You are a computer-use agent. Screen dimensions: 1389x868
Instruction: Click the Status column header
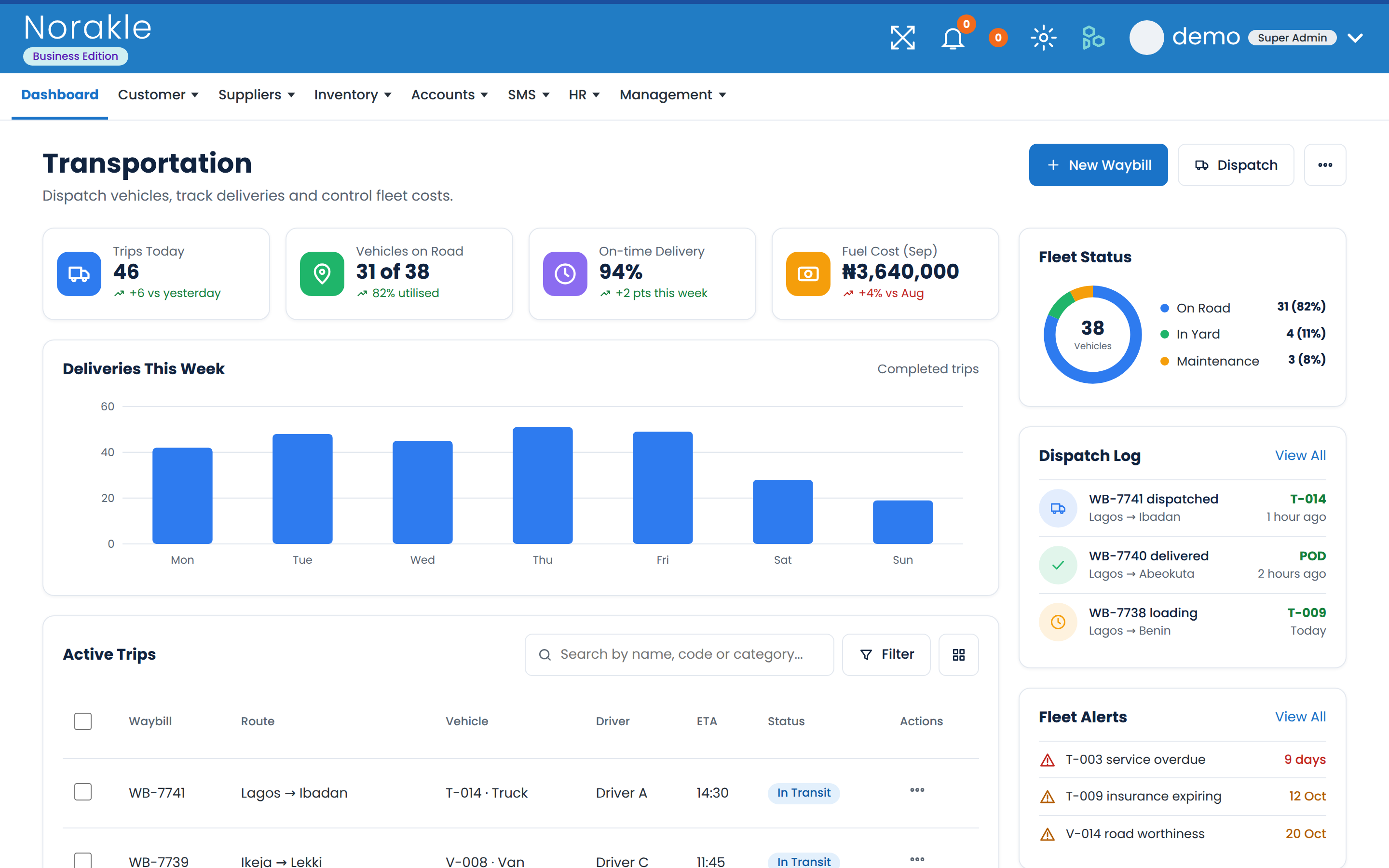coord(786,721)
